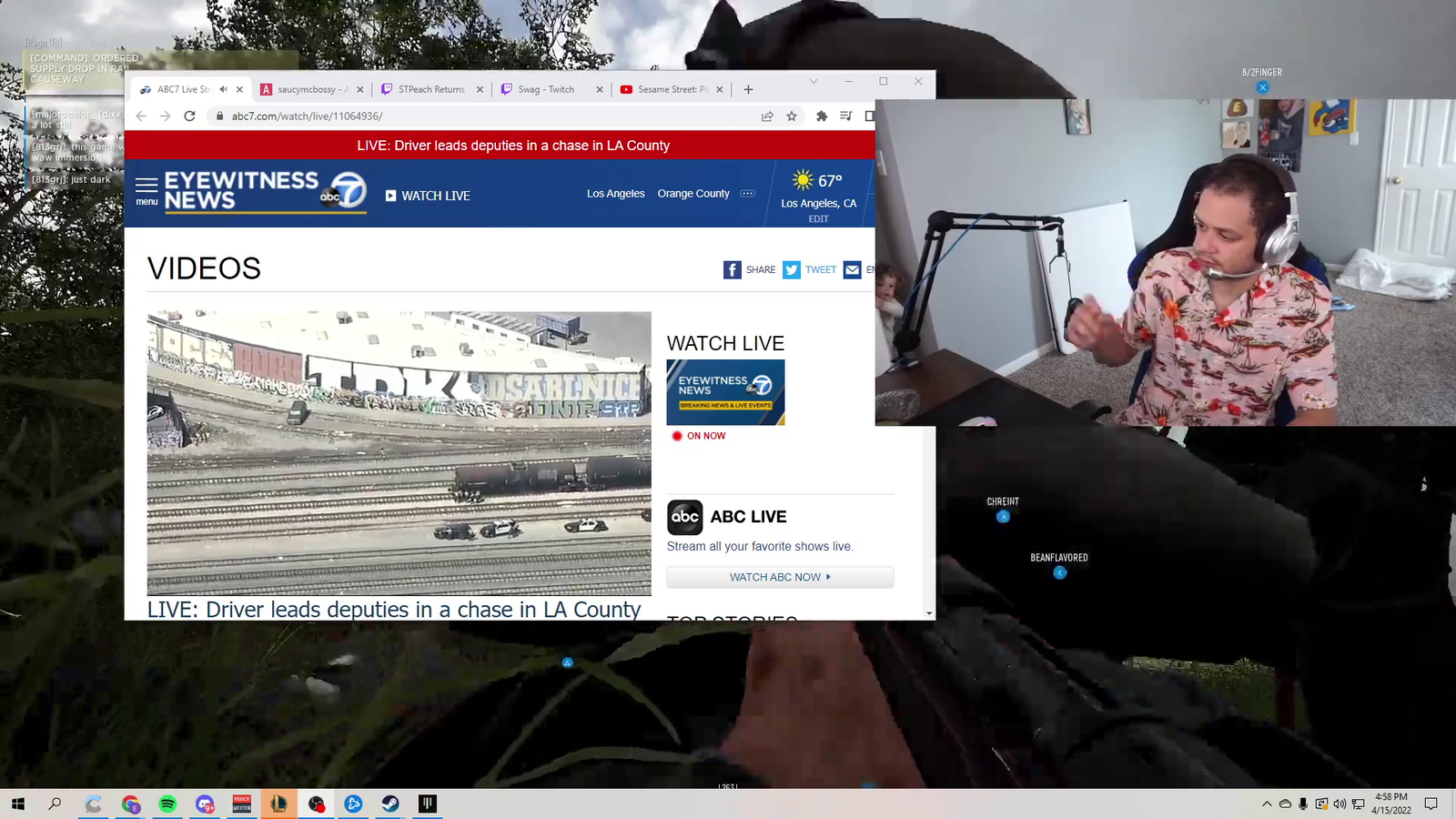Open Spotify from the taskbar

[167, 804]
